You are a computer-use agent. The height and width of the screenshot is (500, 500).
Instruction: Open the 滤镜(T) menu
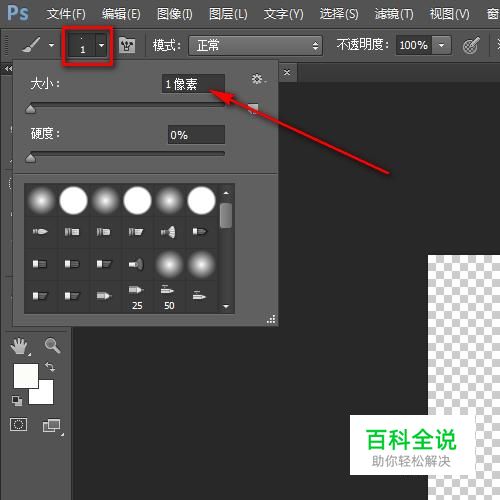click(394, 14)
